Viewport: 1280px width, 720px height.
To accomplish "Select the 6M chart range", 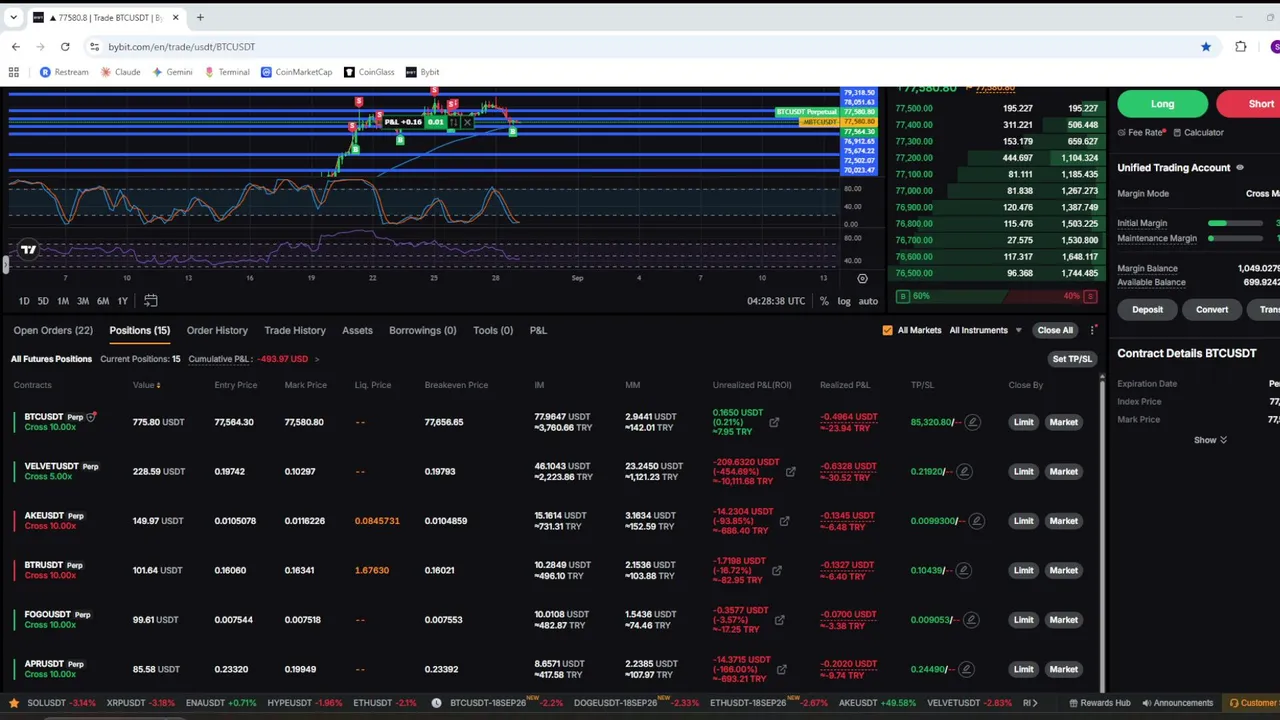I will pyautogui.click(x=103, y=301).
